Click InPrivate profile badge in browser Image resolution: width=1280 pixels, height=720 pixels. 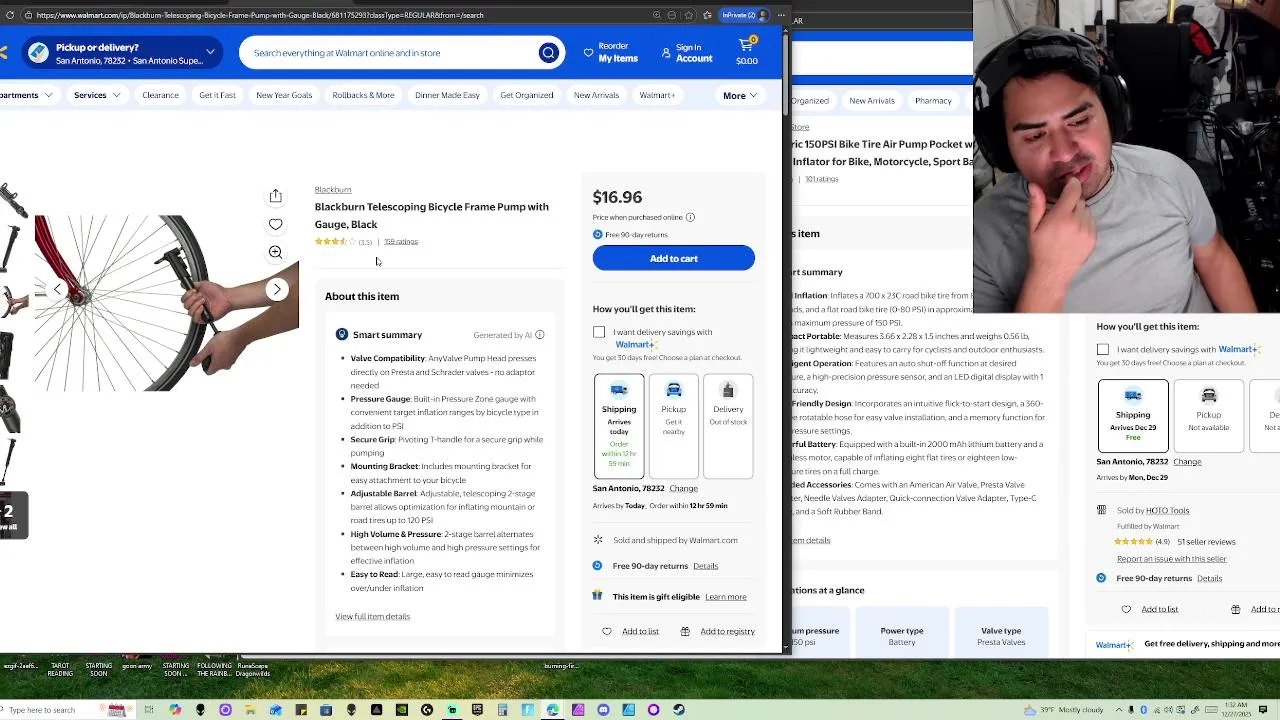744,15
